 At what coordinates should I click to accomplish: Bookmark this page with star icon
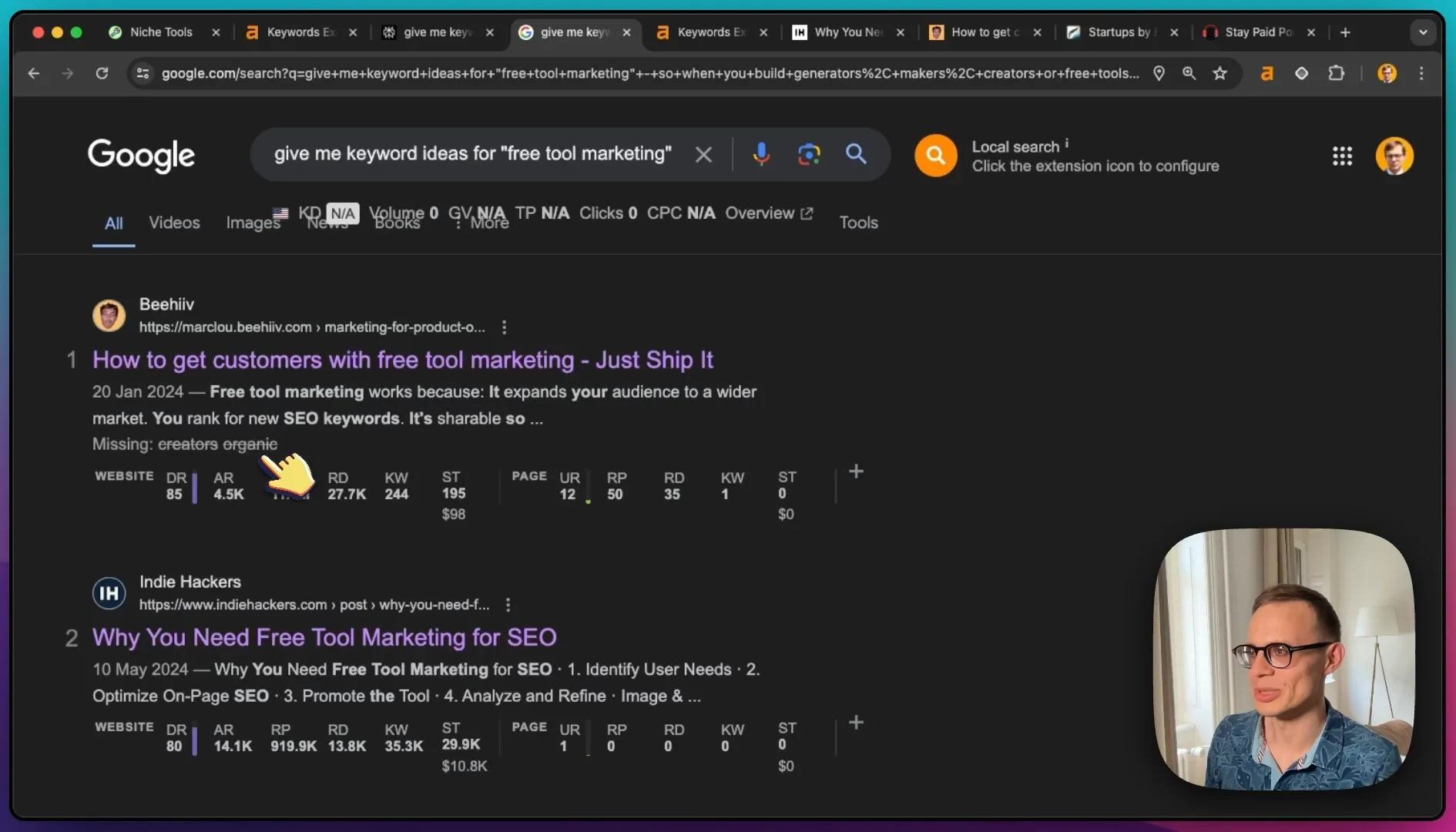[1219, 73]
